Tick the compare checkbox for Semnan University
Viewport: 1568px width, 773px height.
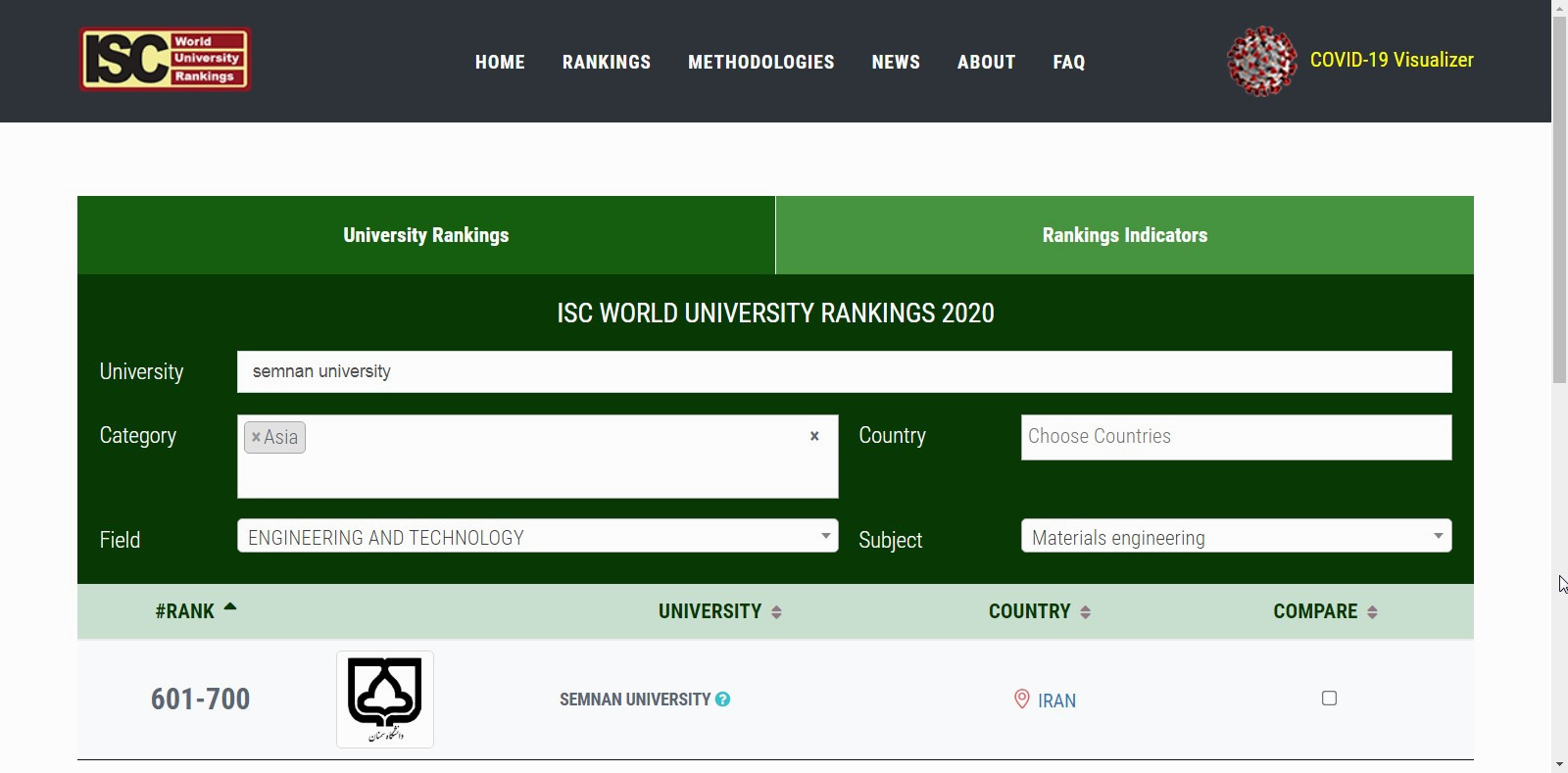click(1329, 699)
